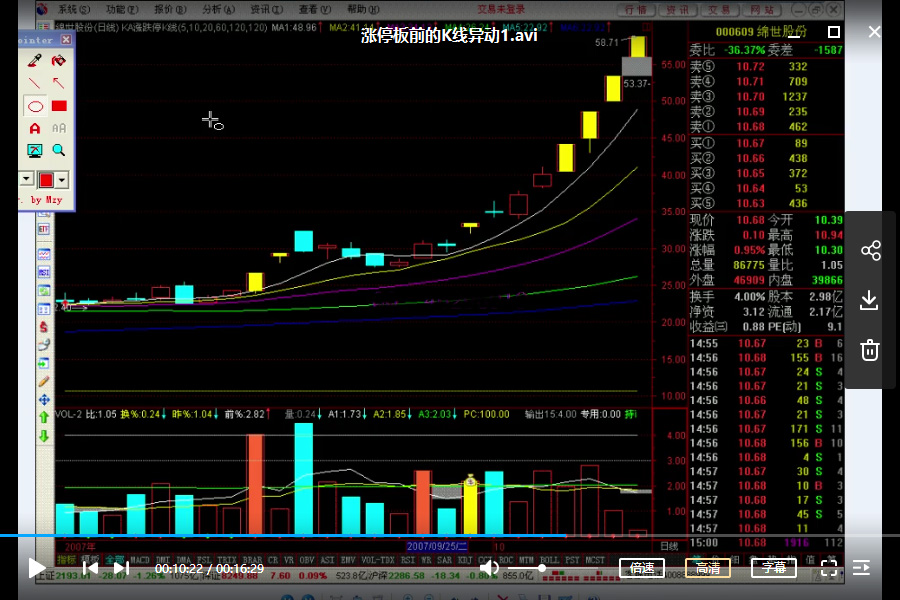Screen dimensions: 900x600
Task: Activate the magnifier zoom tool
Action: 59,150
